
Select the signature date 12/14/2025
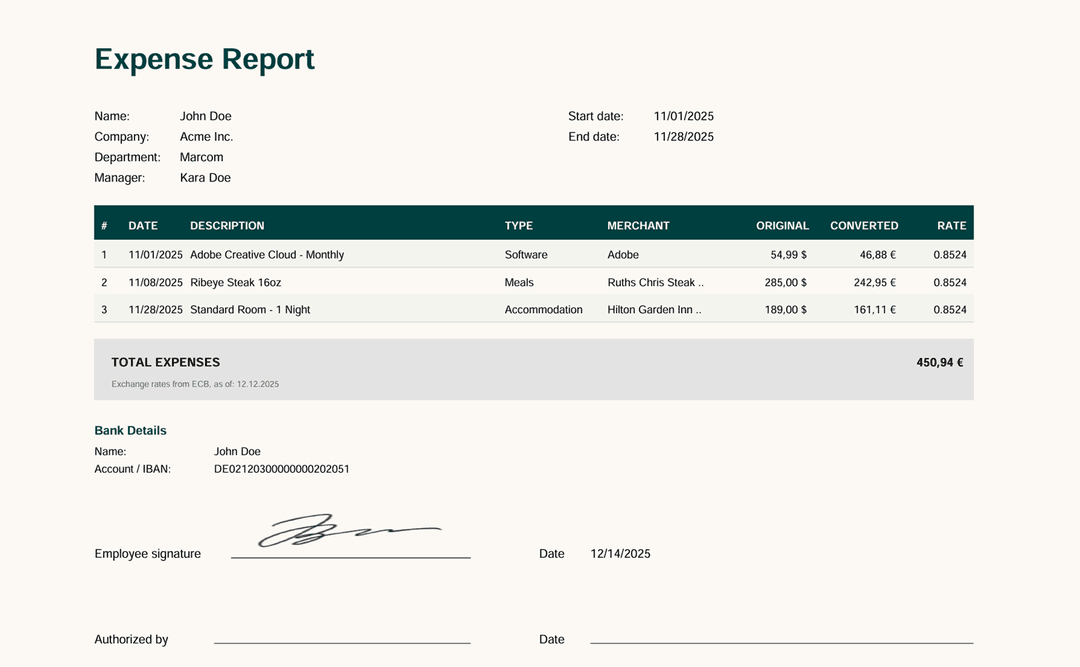coord(620,553)
